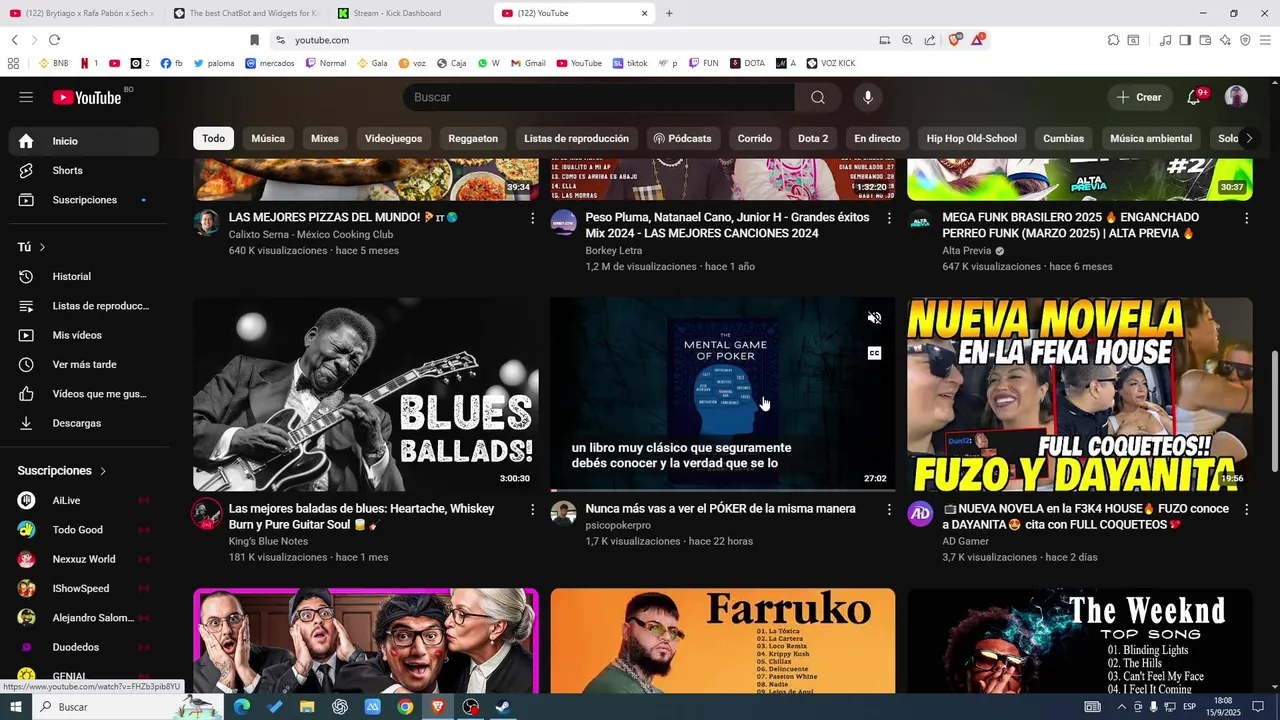Image resolution: width=1280 pixels, height=720 pixels.
Task: Open Mis vídeos in sidebar
Action: click(84, 335)
